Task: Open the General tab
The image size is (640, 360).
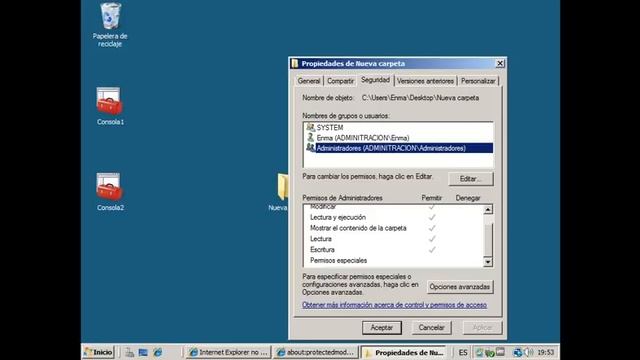Action: point(309,81)
